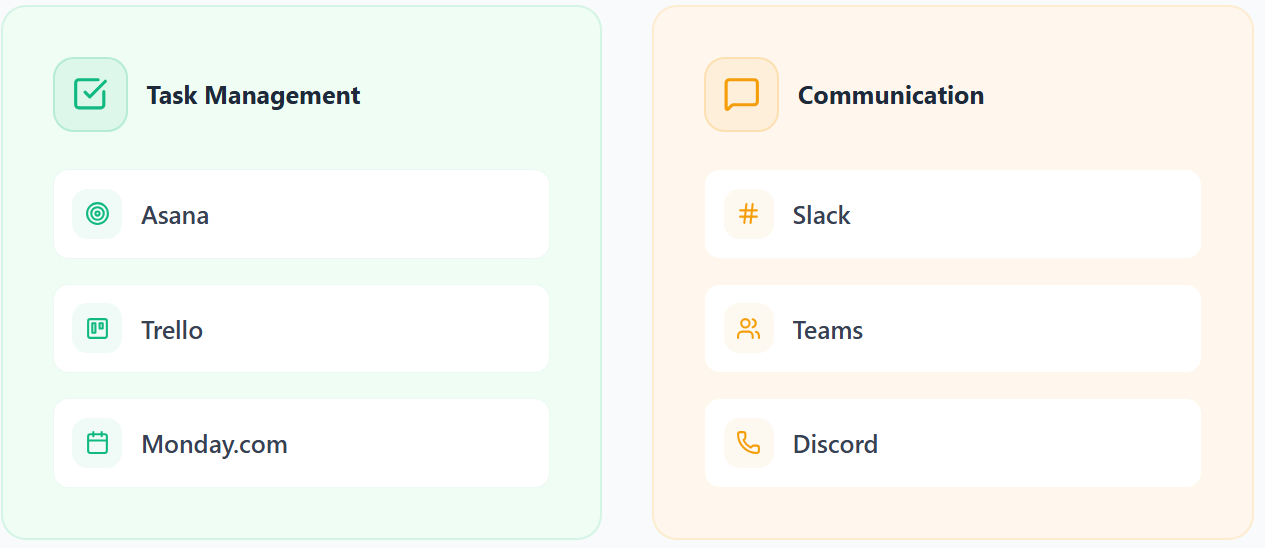Click the "Communication" heading
The height and width of the screenshot is (548, 1265).
890,95
